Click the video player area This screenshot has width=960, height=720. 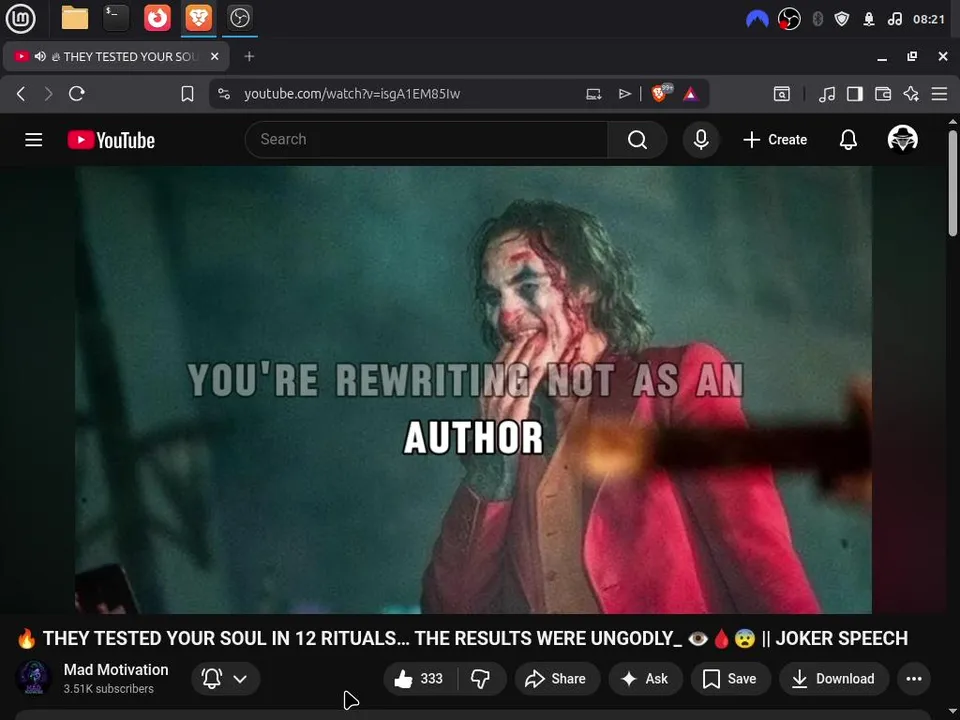tap(473, 389)
